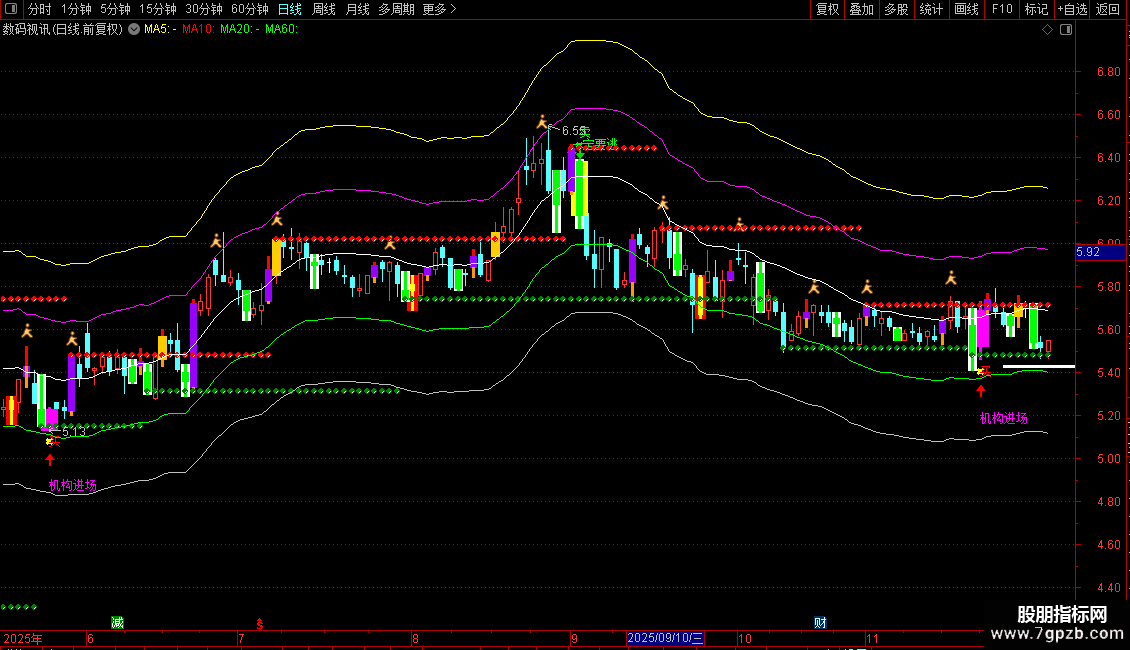This screenshot has height=650, width=1130.
Task: Click the panel layout icon beside diamond
Action: [1066, 30]
